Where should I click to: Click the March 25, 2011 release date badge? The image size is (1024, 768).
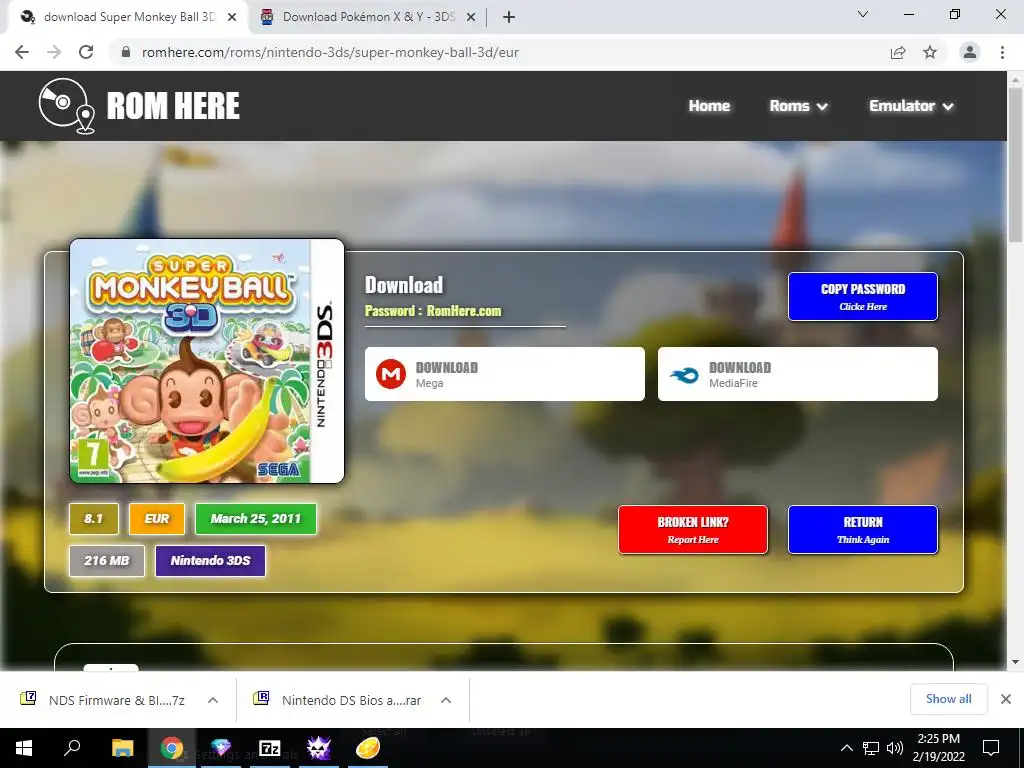tap(256, 519)
